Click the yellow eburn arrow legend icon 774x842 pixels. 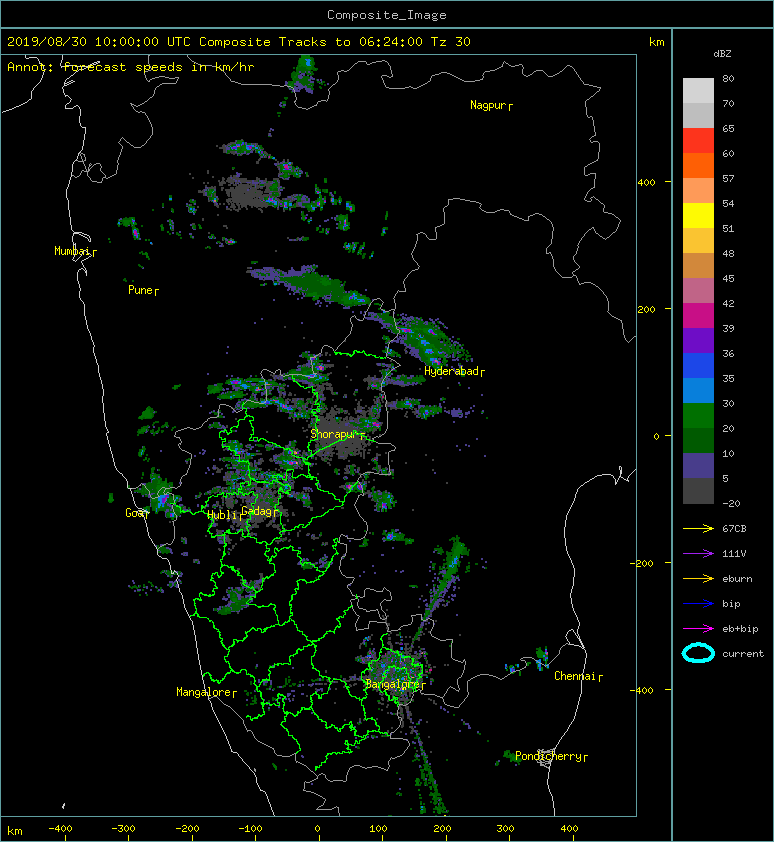[698, 579]
